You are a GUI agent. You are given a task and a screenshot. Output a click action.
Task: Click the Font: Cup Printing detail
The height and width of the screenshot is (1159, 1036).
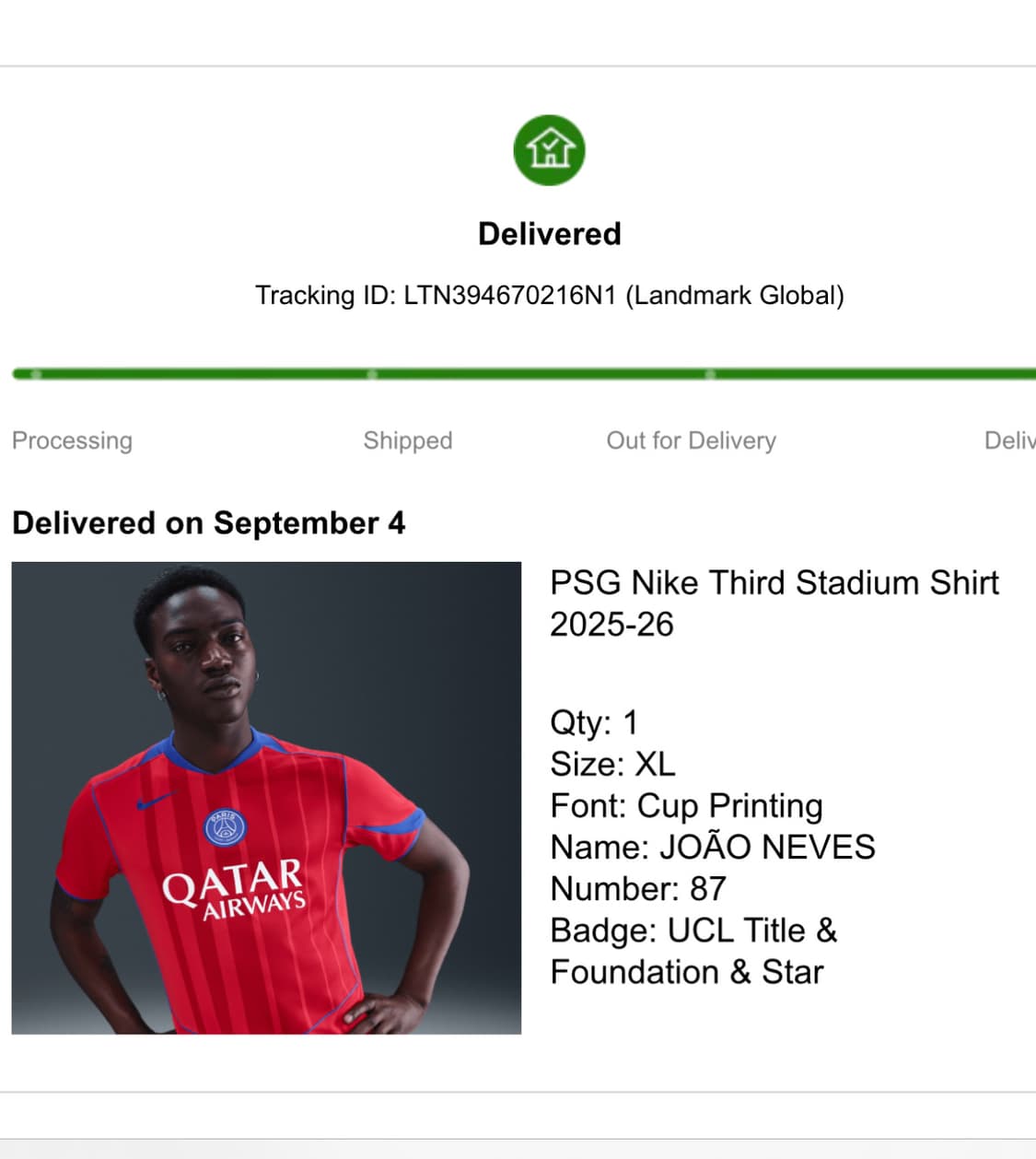(x=686, y=806)
